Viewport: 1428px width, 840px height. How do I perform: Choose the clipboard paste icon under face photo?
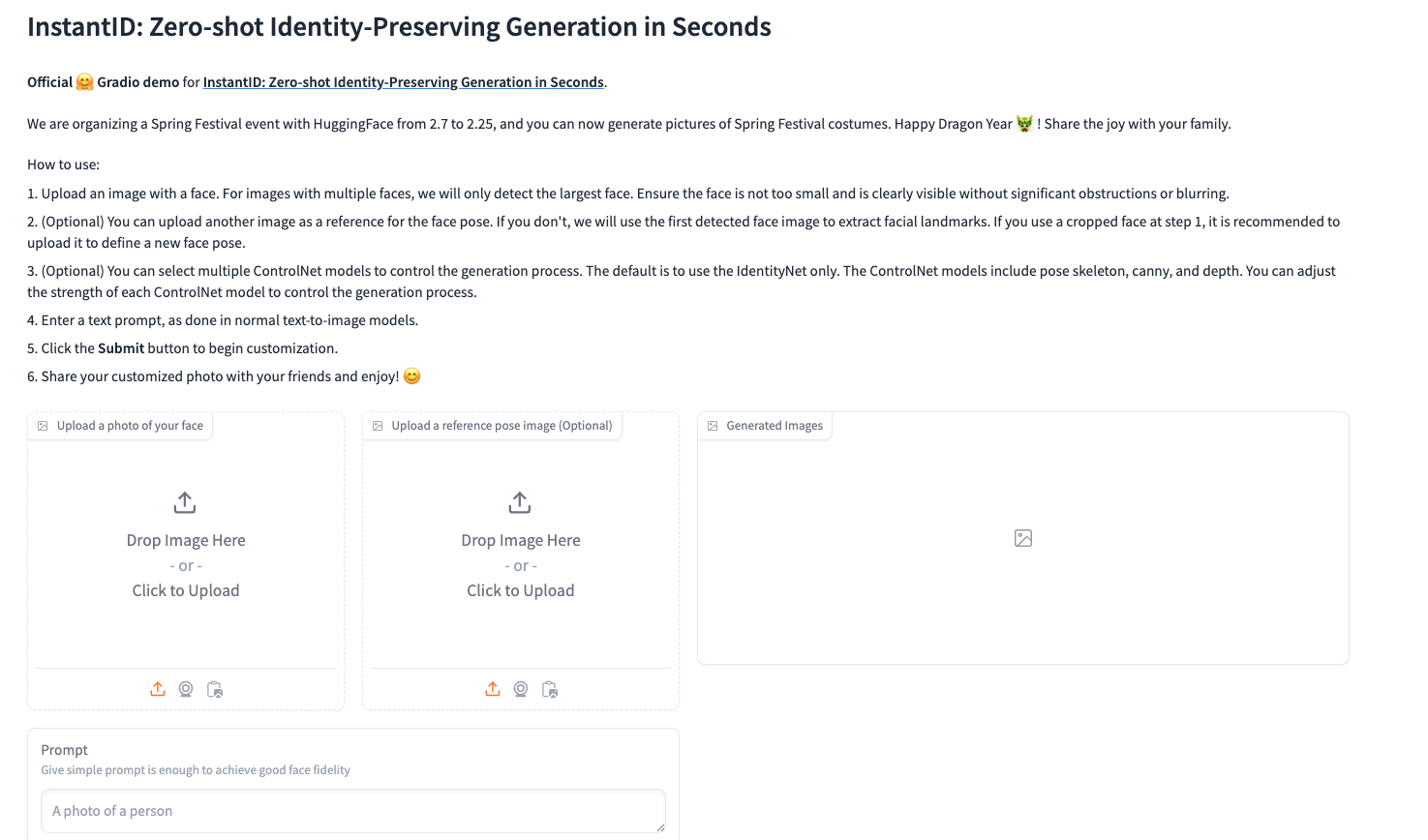[215, 689]
